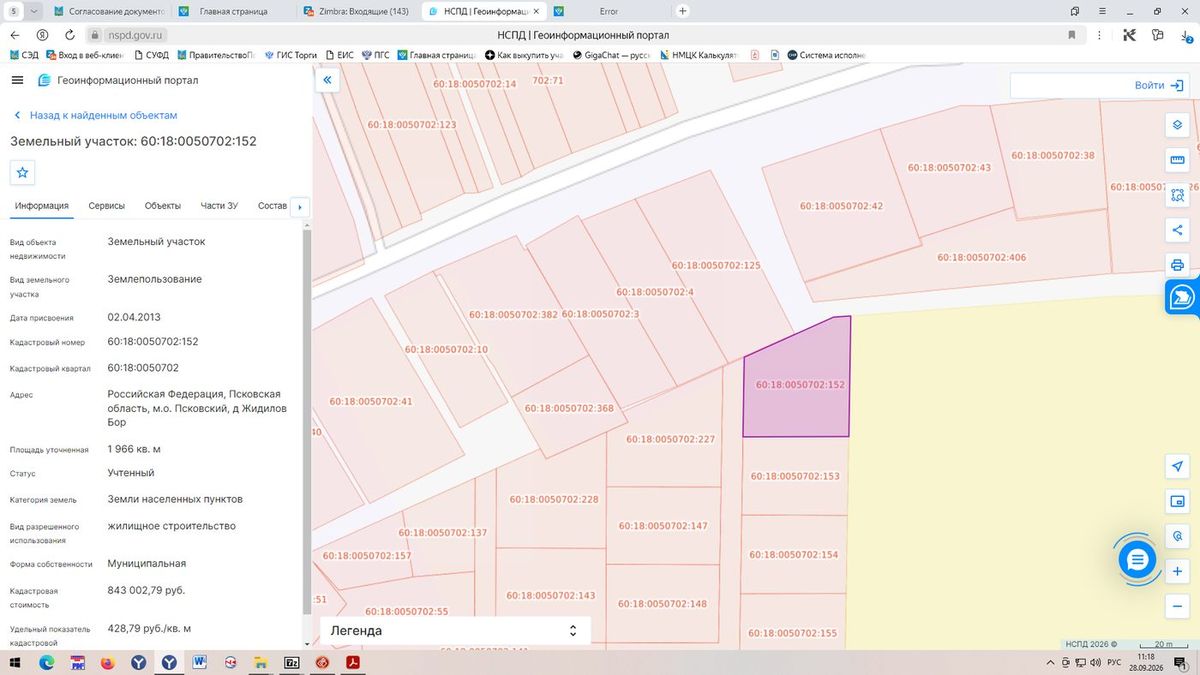The width and height of the screenshot is (1200, 675).
Task: Open the chat assistant bubble icon
Action: 1137,560
